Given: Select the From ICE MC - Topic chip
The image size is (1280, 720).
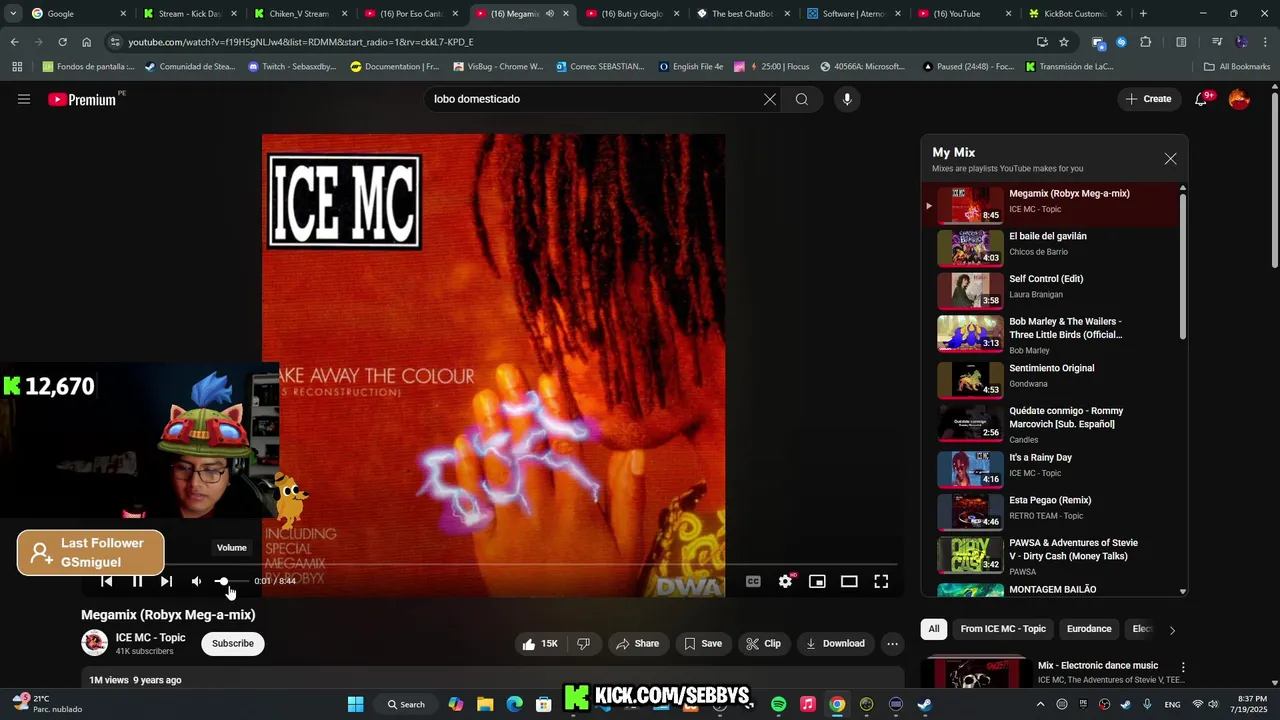Looking at the screenshot, I should click(1003, 629).
